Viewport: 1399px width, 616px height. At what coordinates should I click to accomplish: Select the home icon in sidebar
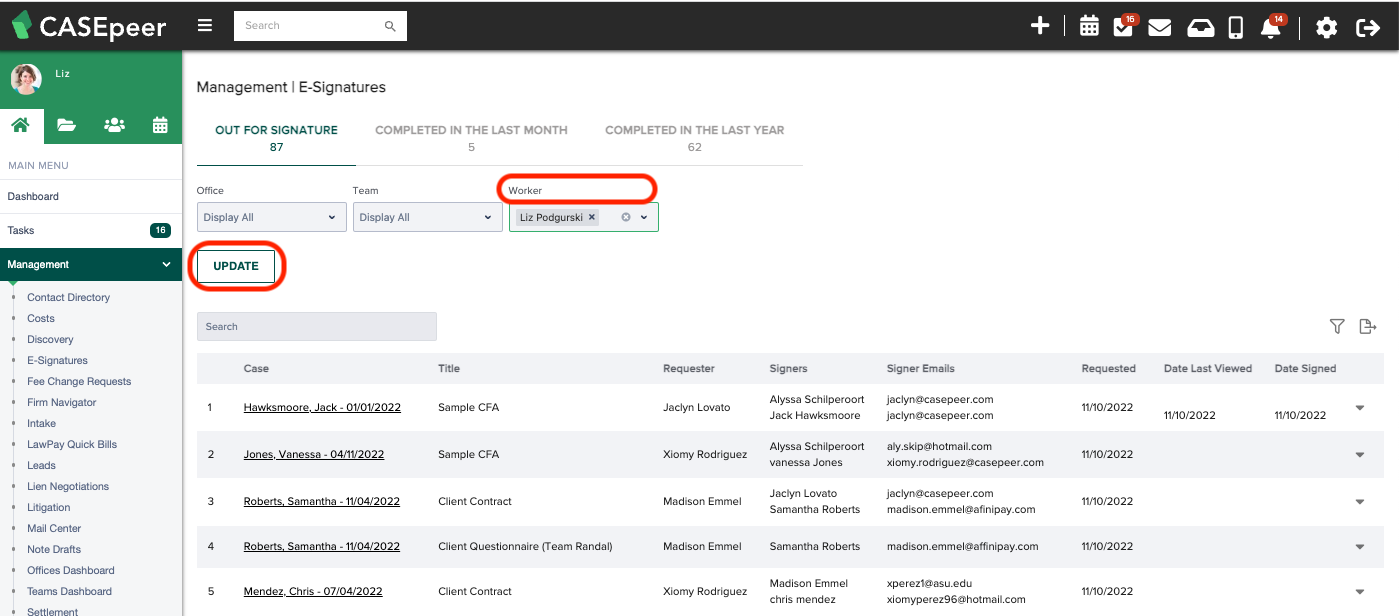point(21,125)
